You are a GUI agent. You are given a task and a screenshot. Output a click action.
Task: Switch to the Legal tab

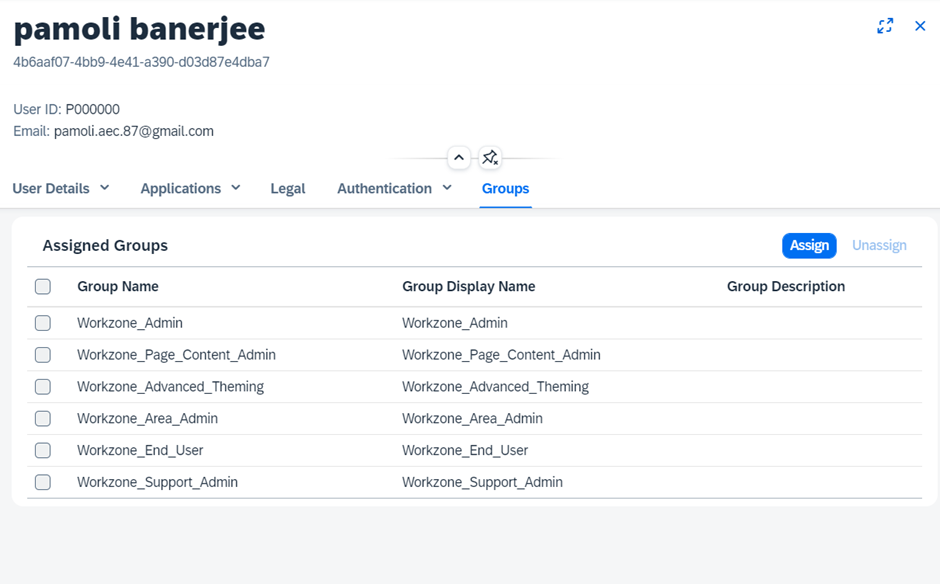pos(288,189)
